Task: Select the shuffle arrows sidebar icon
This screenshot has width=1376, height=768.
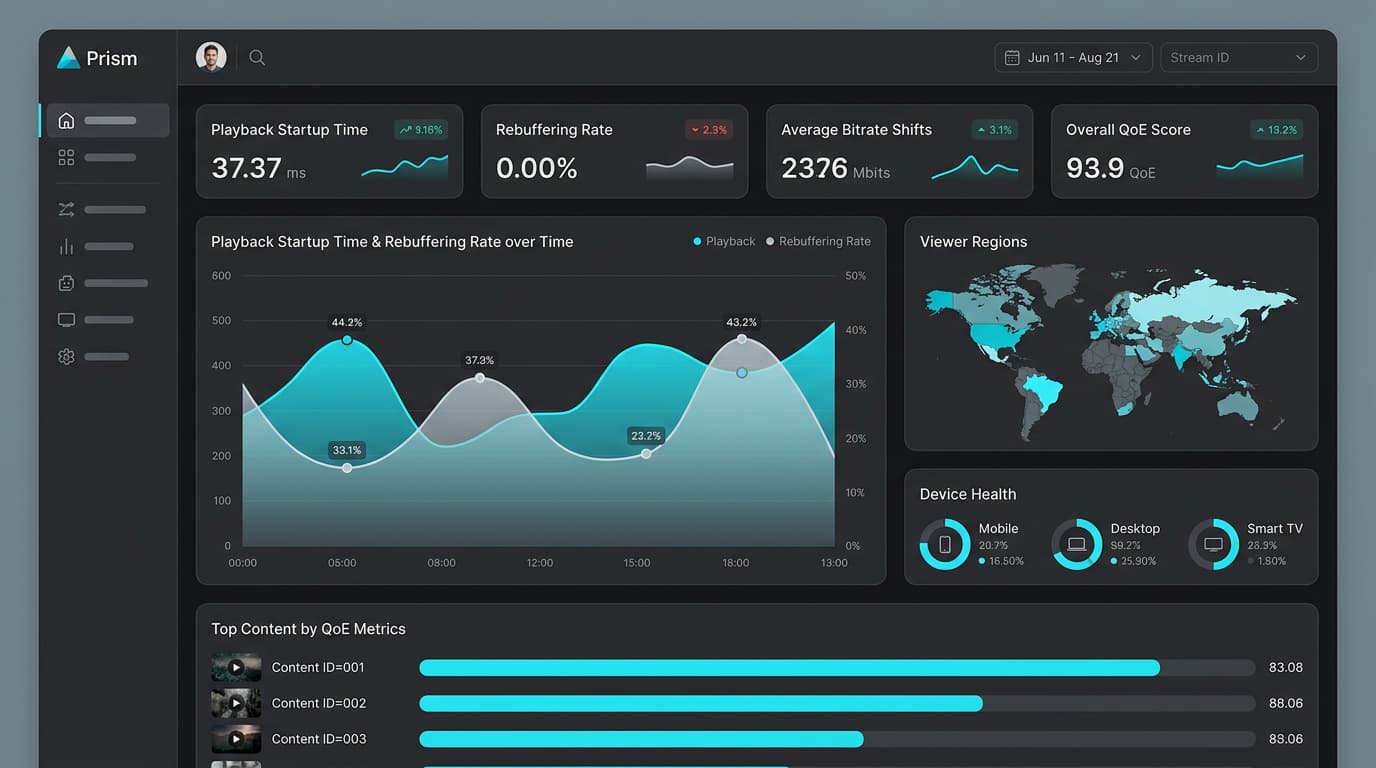Action: pyautogui.click(x=66, y=209)
